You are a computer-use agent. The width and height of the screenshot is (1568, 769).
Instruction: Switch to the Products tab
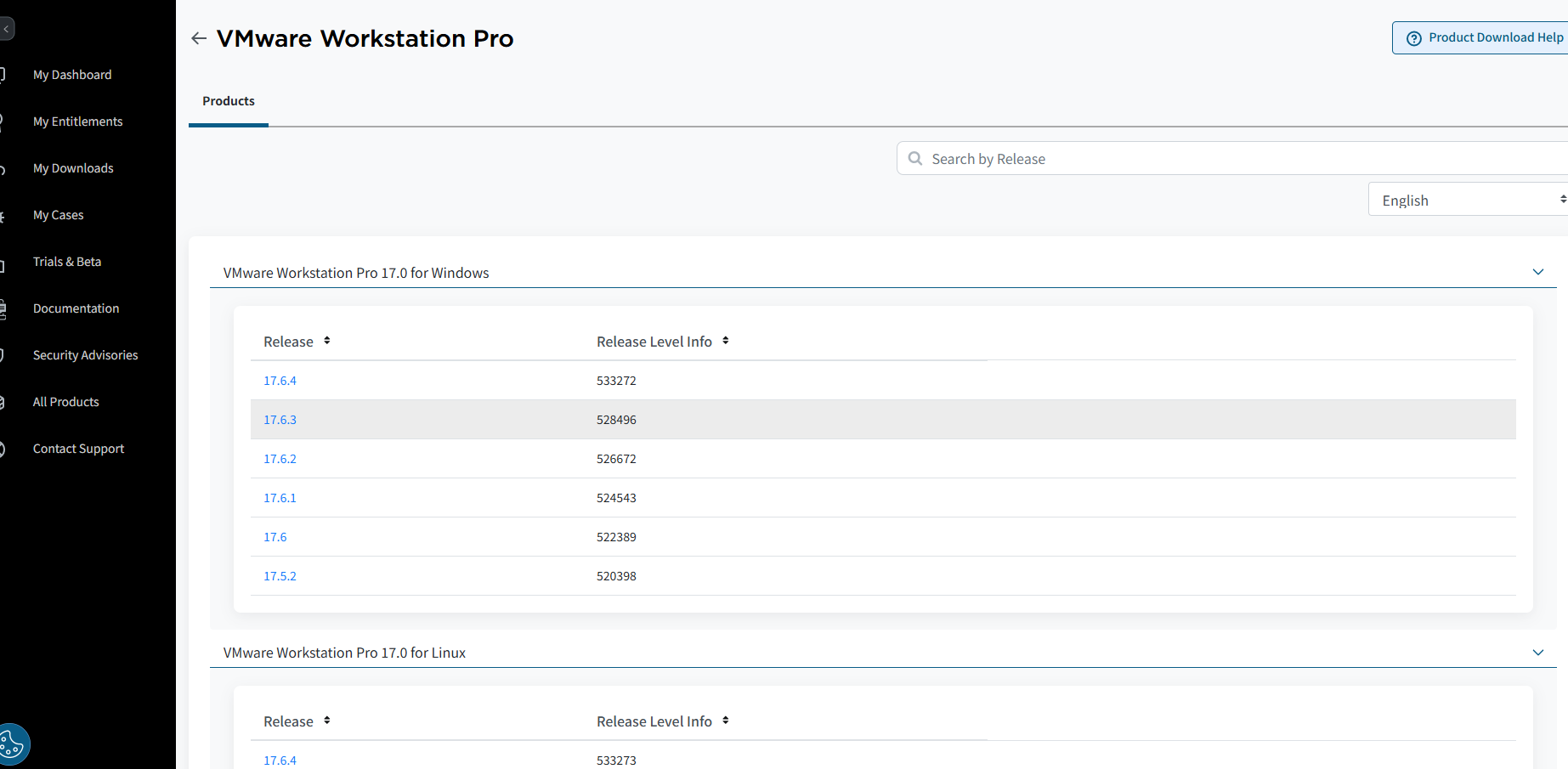coord(228,100)
